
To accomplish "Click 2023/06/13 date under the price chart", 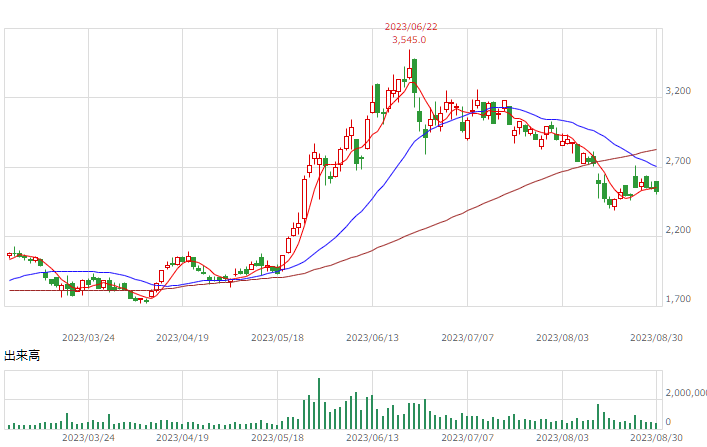I will tap(372, 337).
